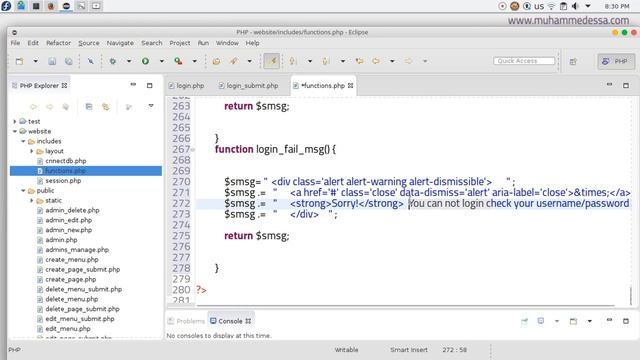The width and height of the screenshot is (640, 360).
Task: Close the functions.php editor tab
Action: (351, 86)
